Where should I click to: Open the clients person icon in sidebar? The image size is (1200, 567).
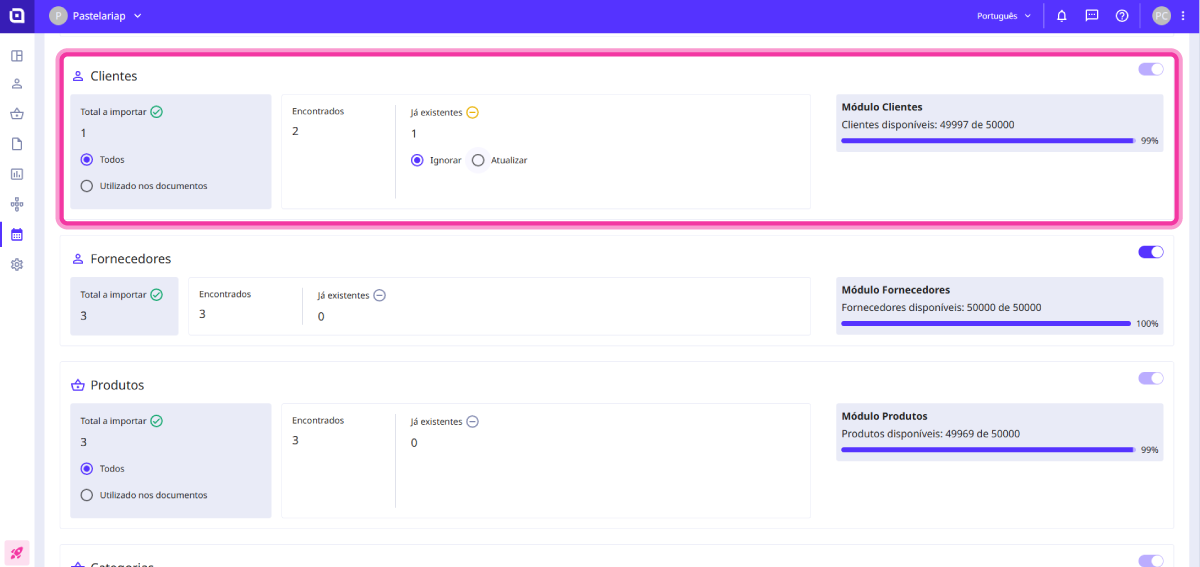(17, 84)
